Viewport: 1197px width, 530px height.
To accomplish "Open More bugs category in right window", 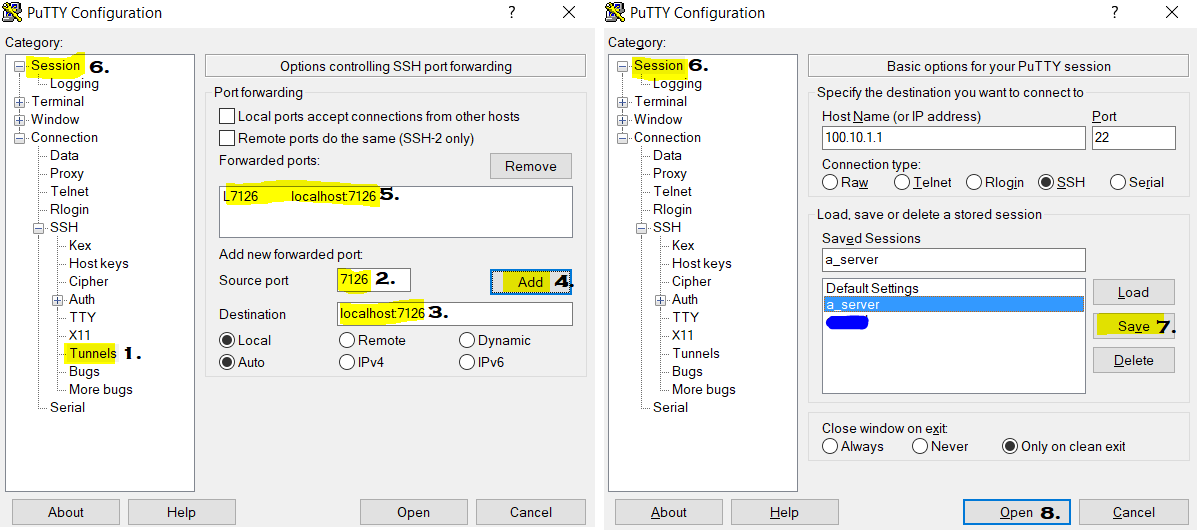I will (x=704, y=389).
